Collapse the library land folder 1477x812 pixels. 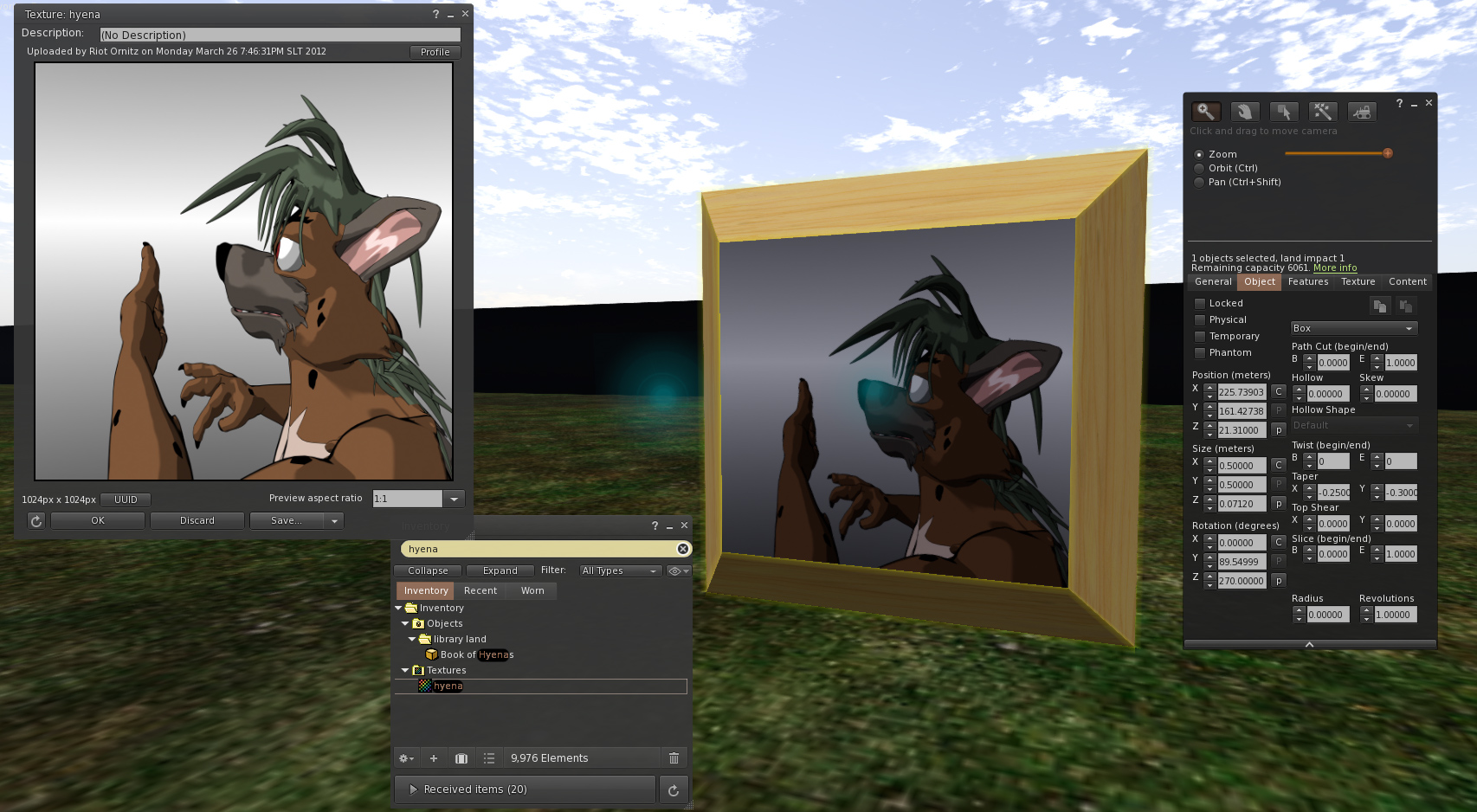412,639
